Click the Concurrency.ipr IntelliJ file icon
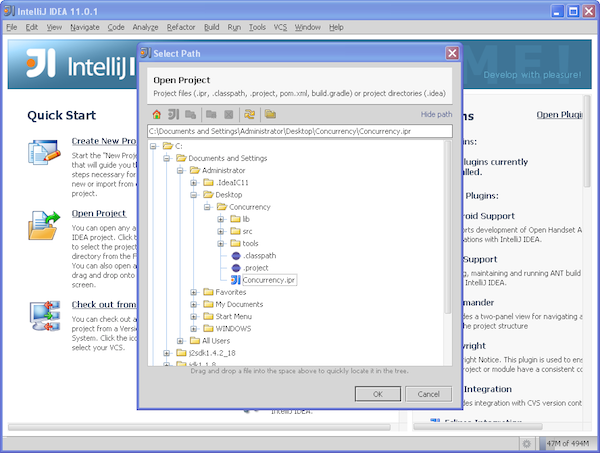Viewport: 600px width, 453px height. [x=236, y=280]
